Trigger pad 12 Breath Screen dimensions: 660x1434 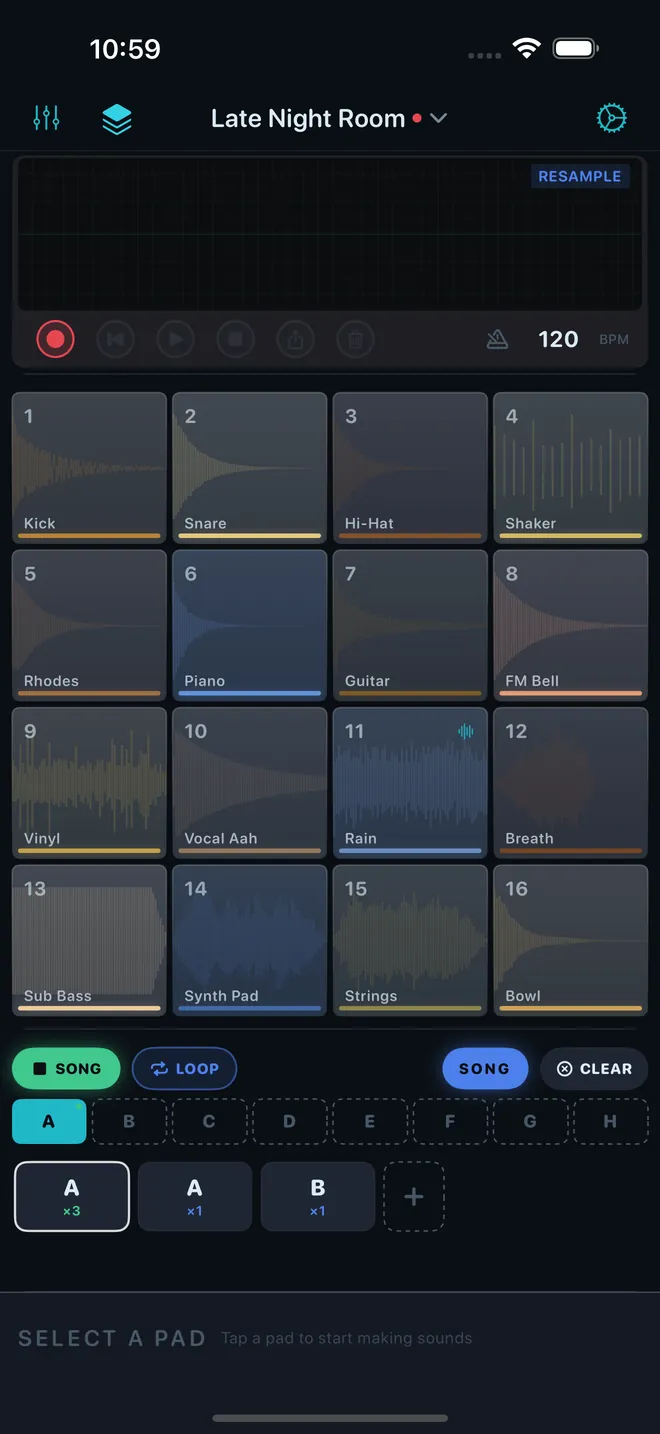point(570,783)
